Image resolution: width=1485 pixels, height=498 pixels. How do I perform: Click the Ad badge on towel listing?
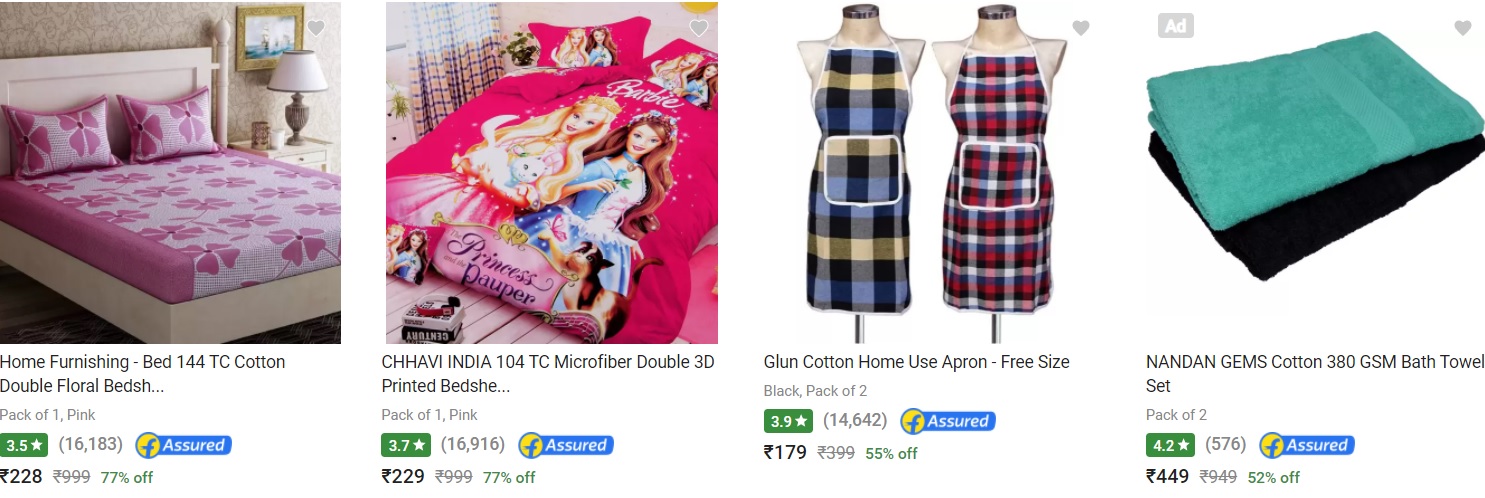tap(1176, 26)
